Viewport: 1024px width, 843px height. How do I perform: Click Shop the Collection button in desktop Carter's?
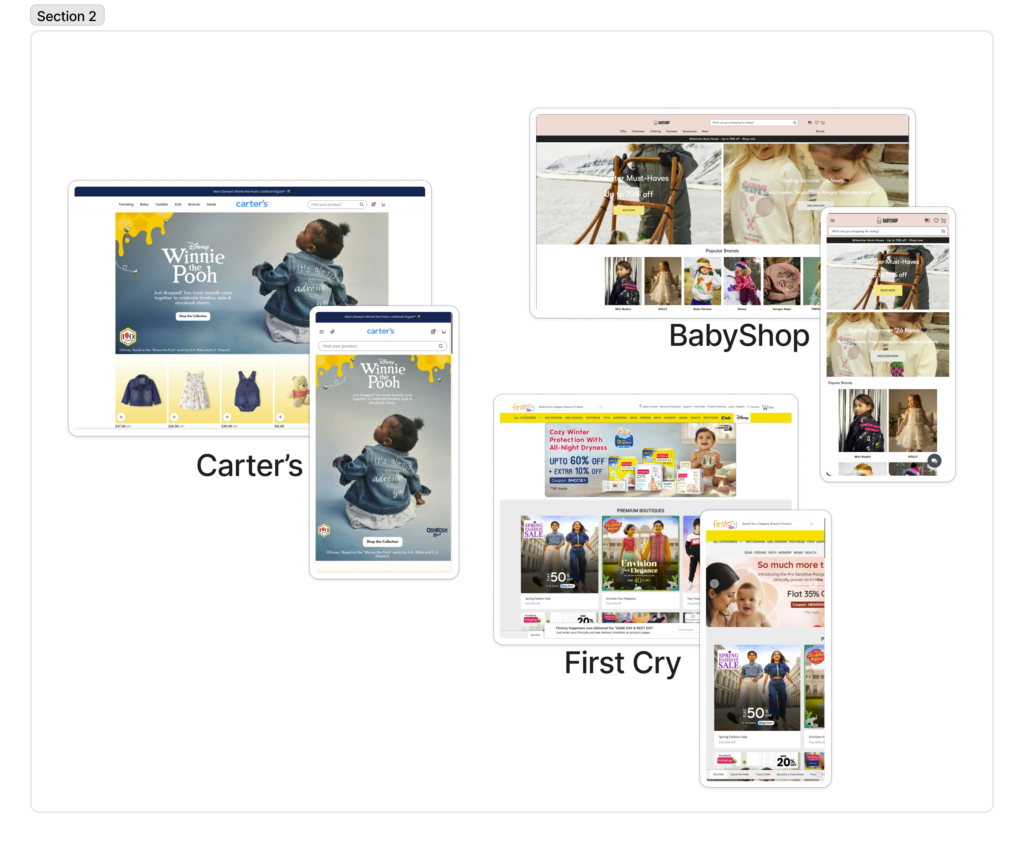(193, 316)
